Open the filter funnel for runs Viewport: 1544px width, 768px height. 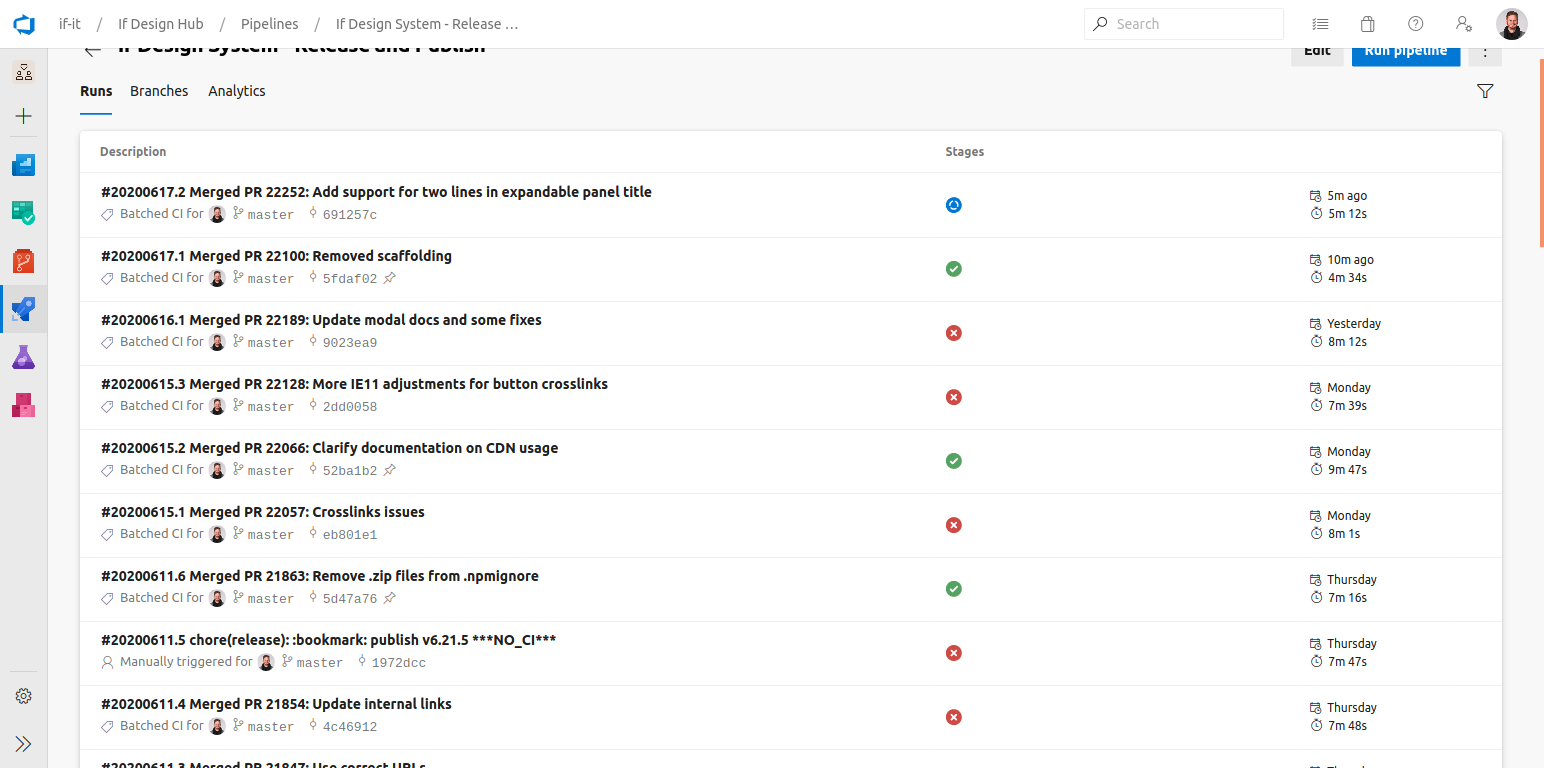coord(1485,90)
